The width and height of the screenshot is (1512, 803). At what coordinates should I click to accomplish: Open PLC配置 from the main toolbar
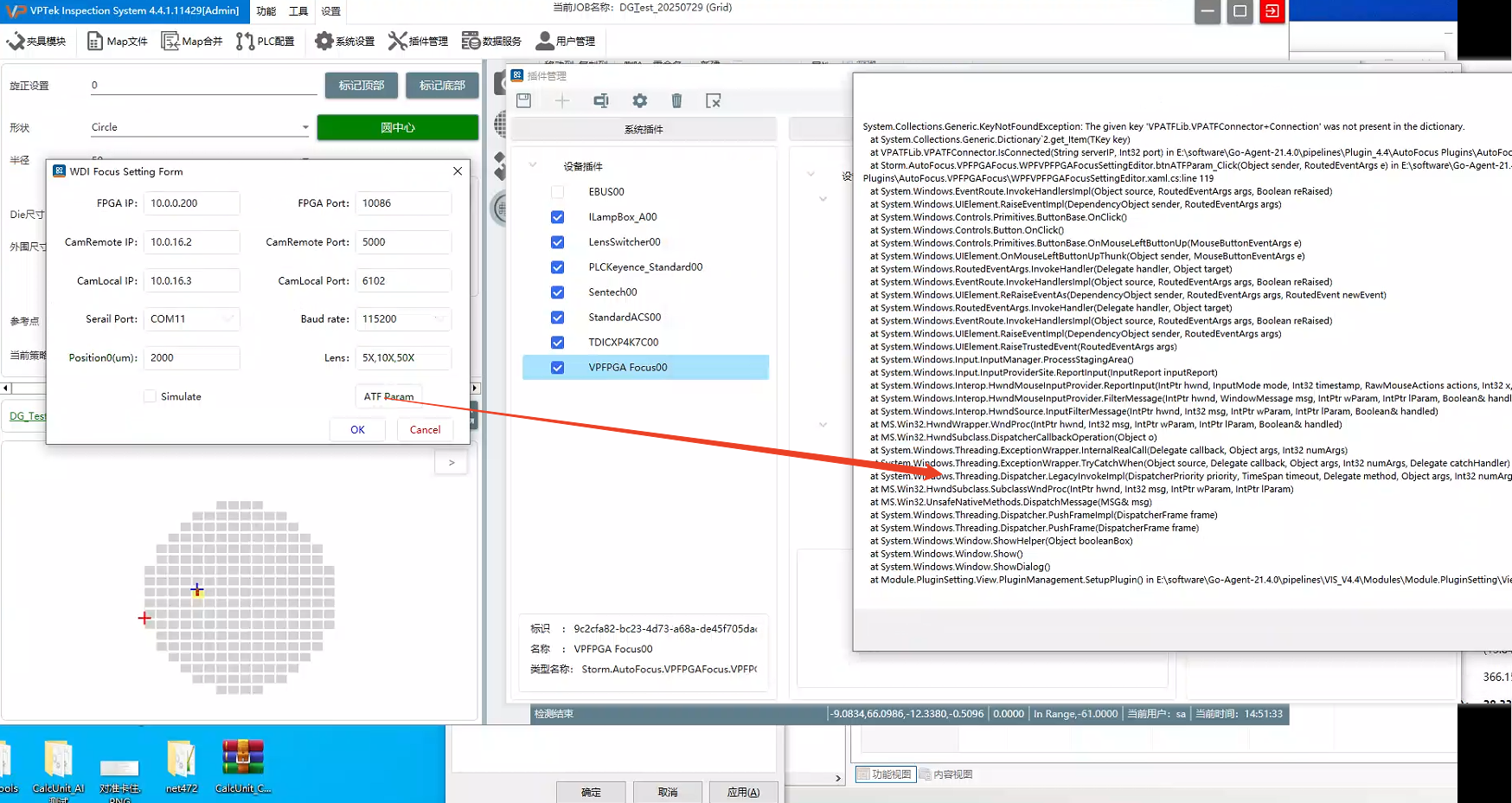(265, 41)
